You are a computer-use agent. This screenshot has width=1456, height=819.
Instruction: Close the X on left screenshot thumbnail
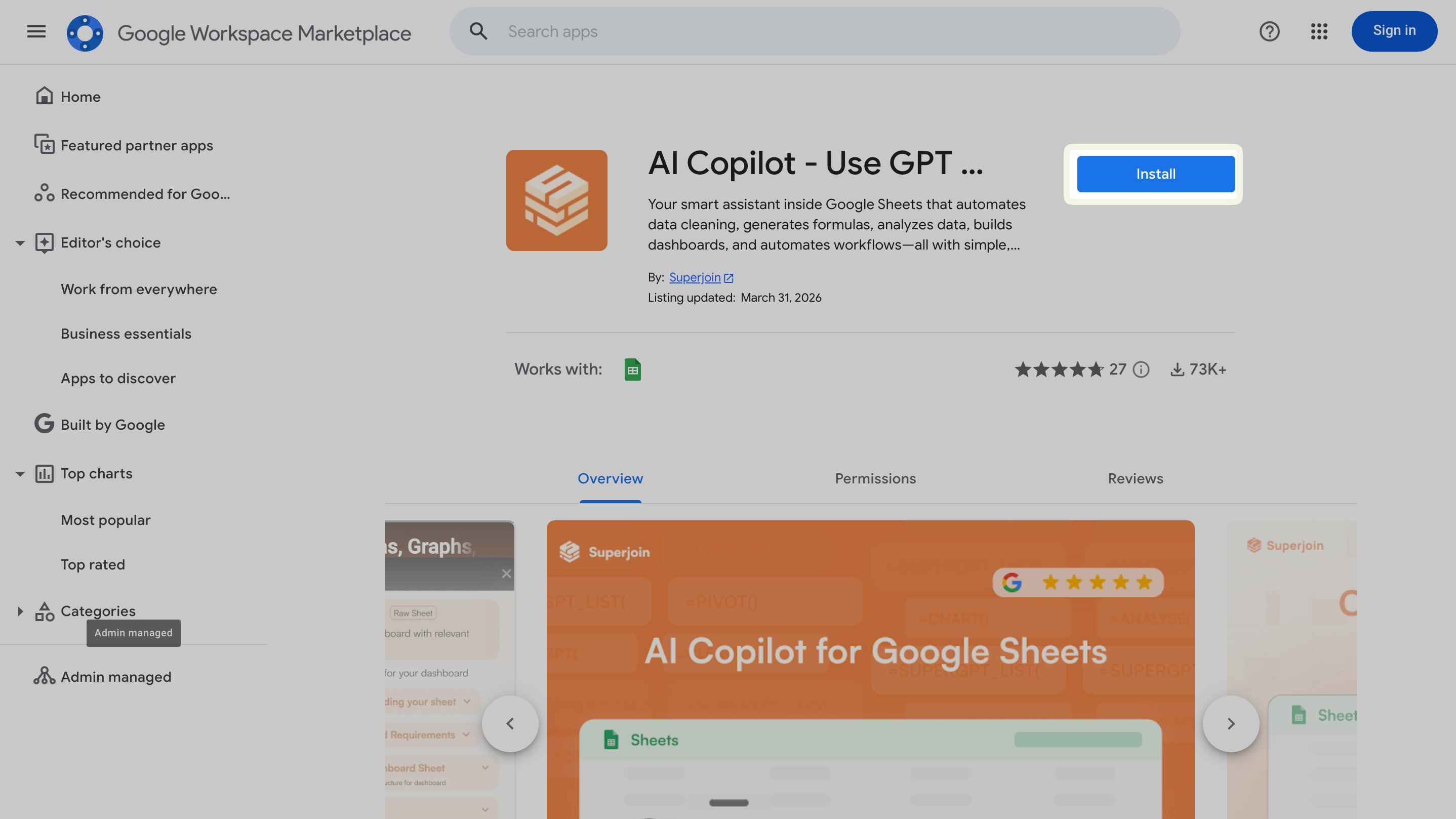pyautogui.click(x=506, y=574)
